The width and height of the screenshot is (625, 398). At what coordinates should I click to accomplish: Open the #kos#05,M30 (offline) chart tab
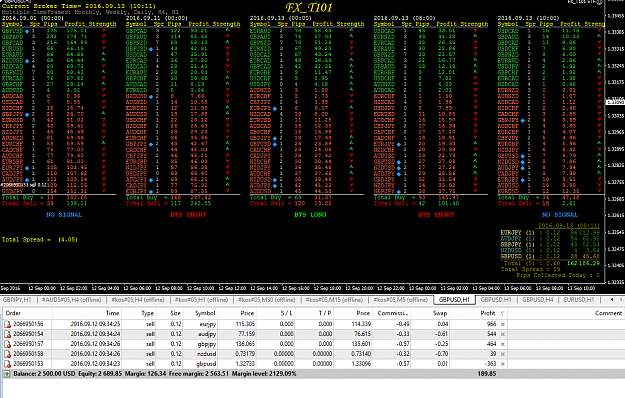(267, 300)
